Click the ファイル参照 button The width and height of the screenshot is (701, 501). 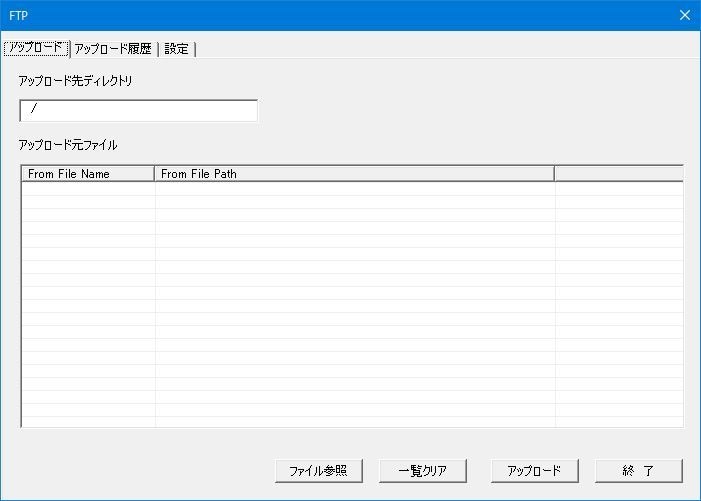(319, 471)
